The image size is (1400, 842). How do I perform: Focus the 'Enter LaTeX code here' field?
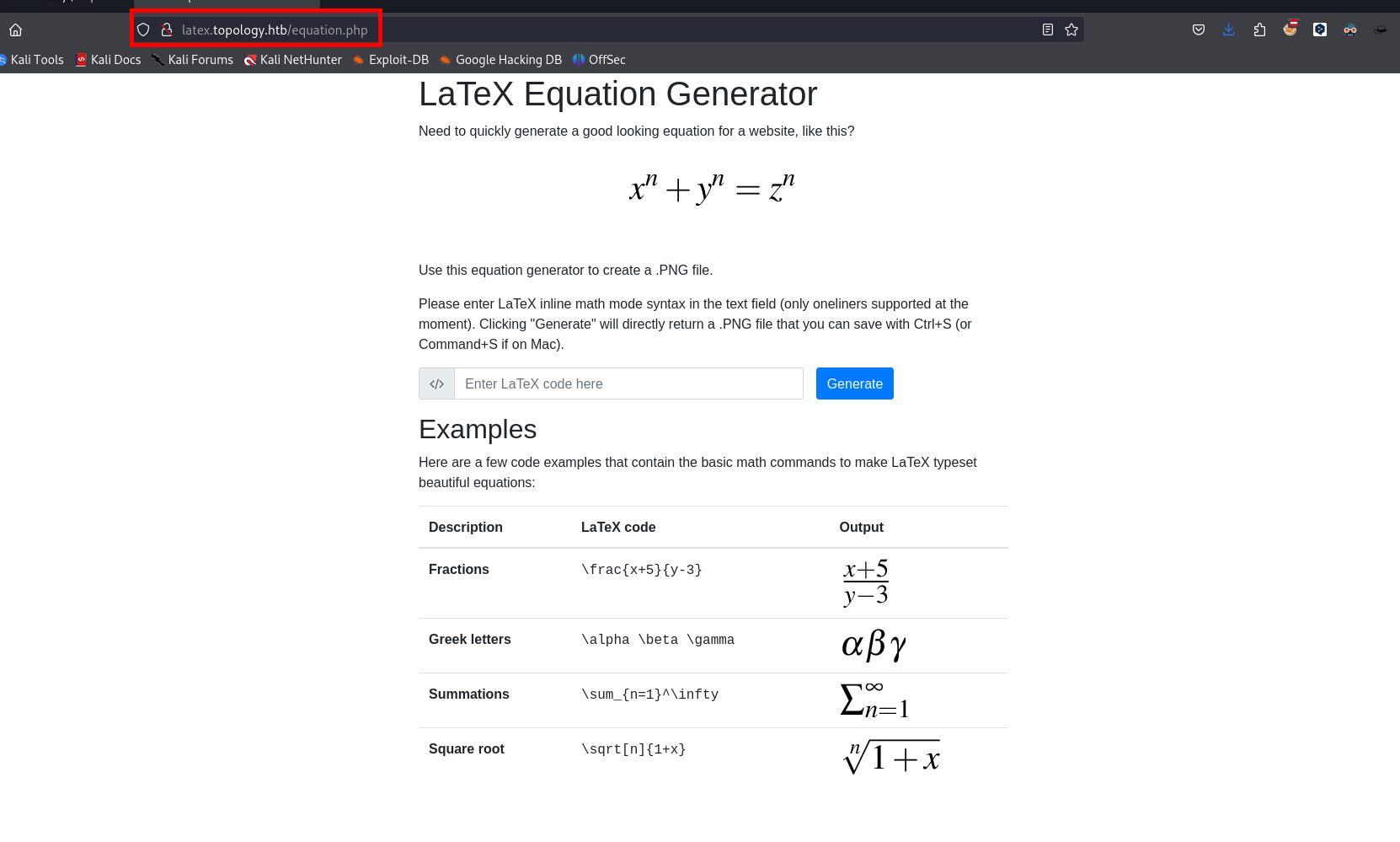(x=628, y=383)
